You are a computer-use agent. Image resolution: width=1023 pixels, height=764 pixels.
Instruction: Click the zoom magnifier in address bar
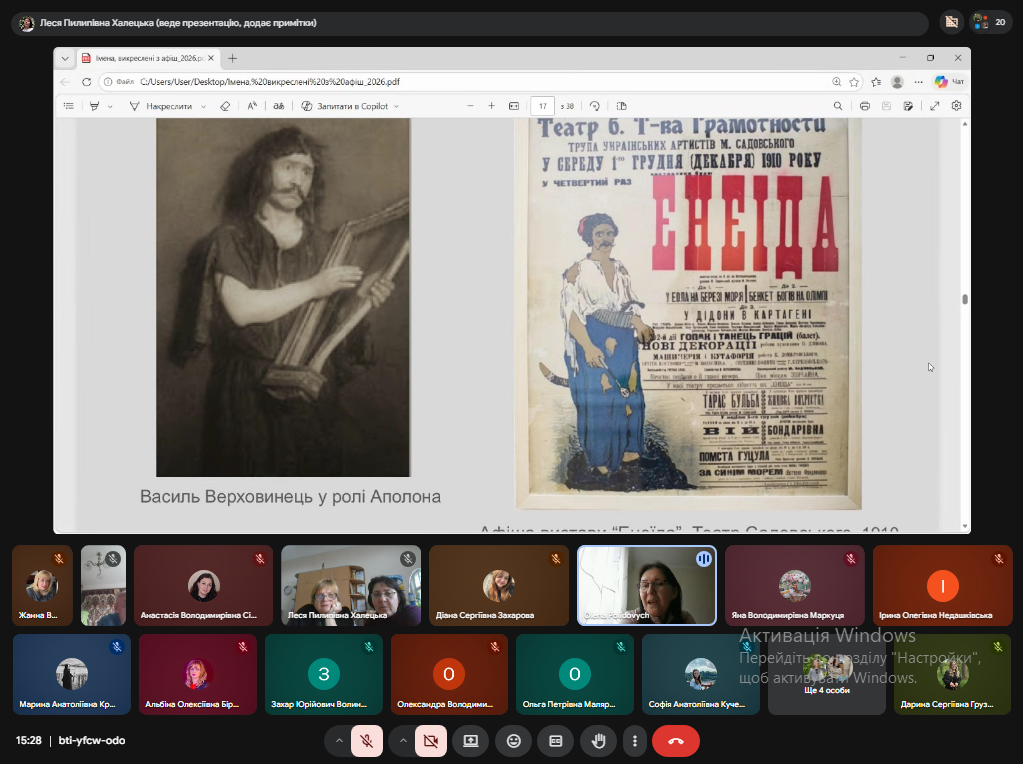click(x=836, y=82)
